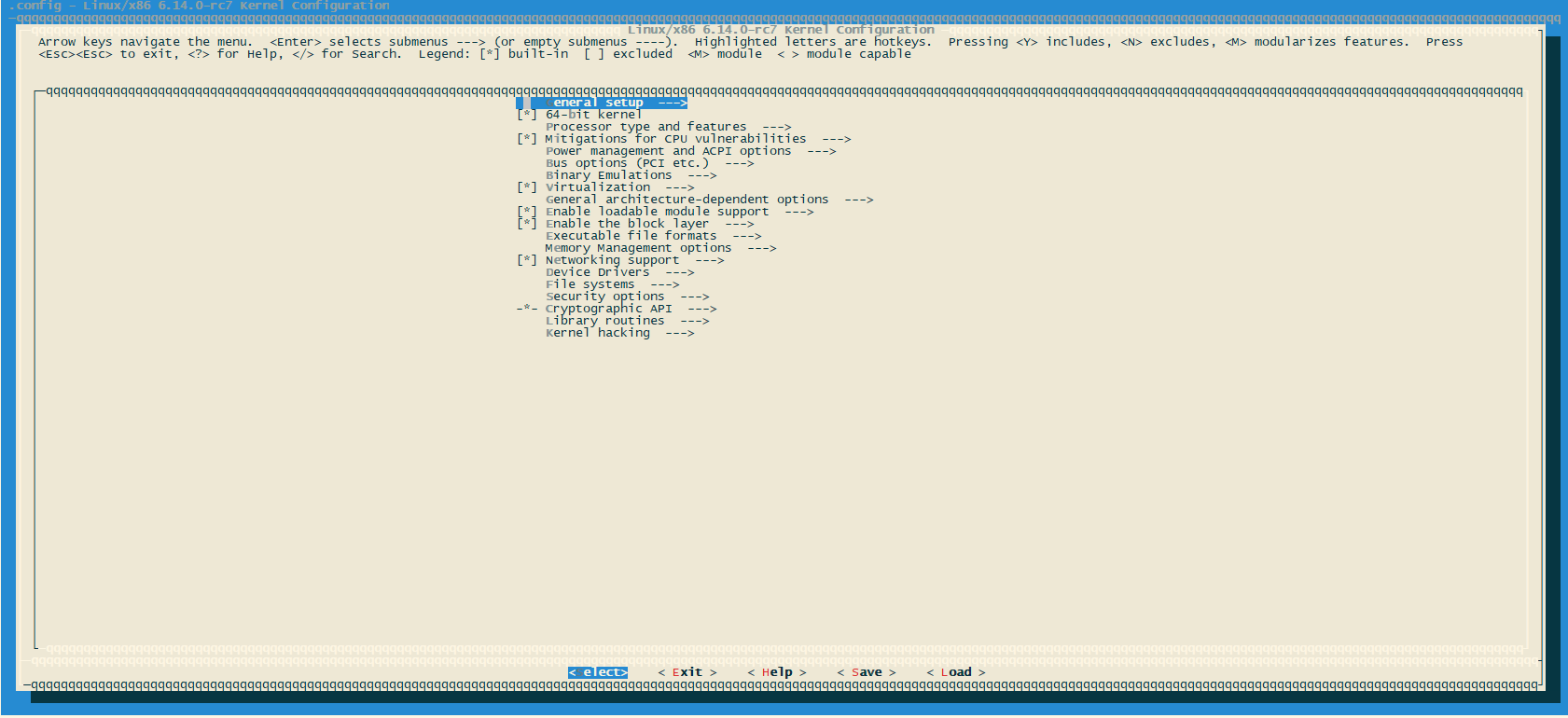Select Executable file formats entry
Screen dimensions: 1568x718
point(631,236)
